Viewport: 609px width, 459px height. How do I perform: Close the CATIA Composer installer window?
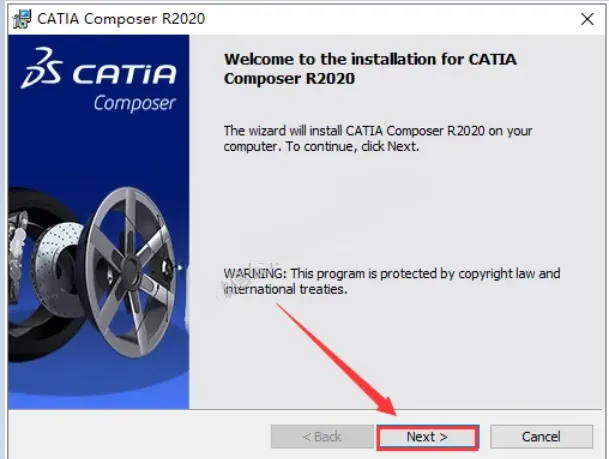point(587,19)
